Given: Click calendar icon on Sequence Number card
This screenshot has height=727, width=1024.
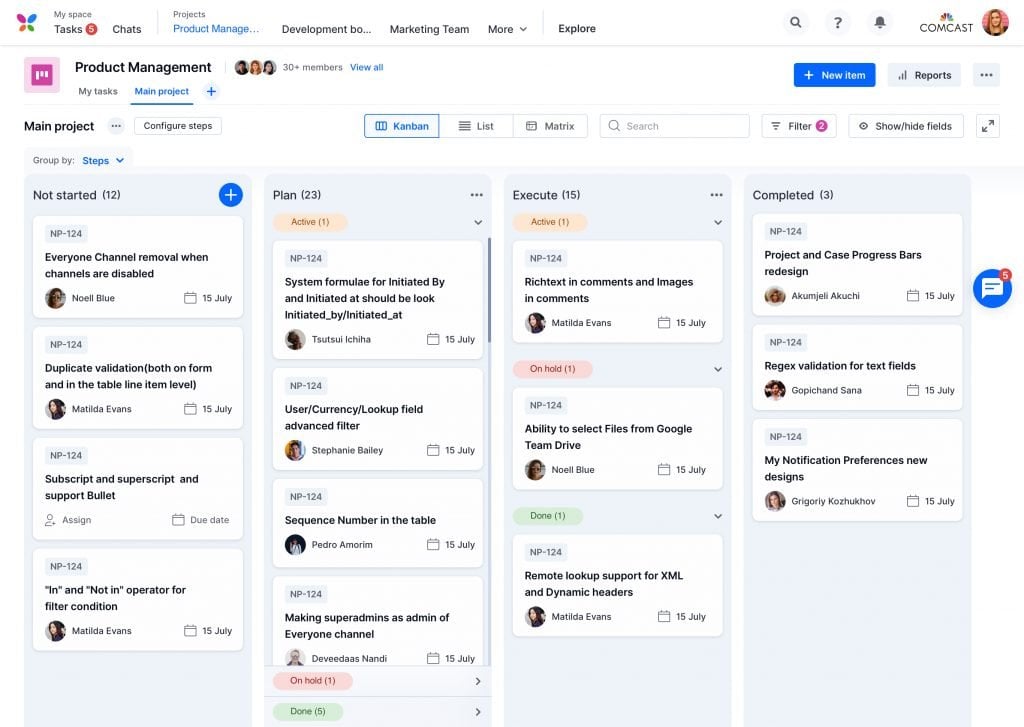Looking at the screenshot, I should click(433, 544).
